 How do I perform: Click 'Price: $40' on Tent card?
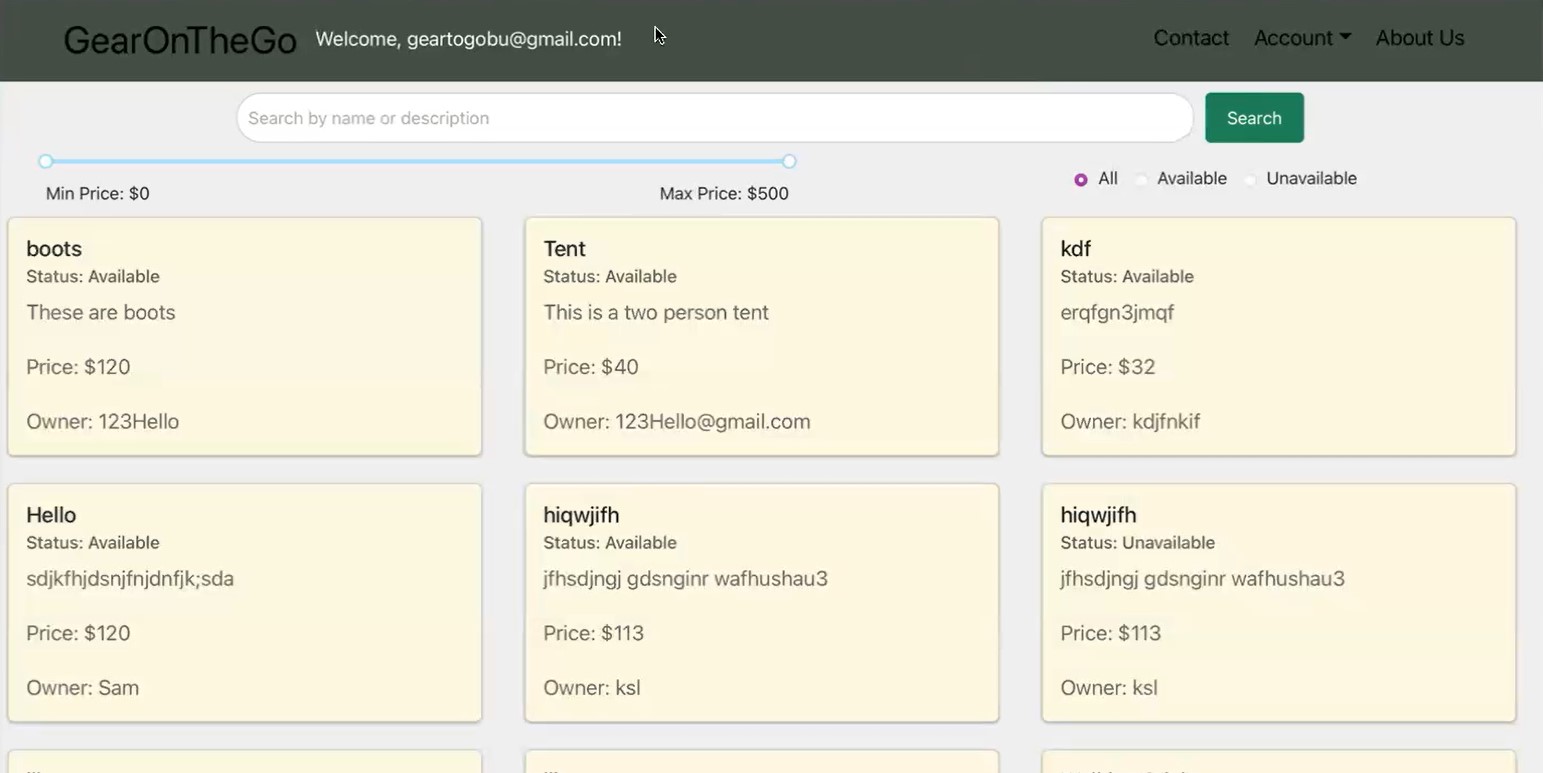click(x=591, y=367)
